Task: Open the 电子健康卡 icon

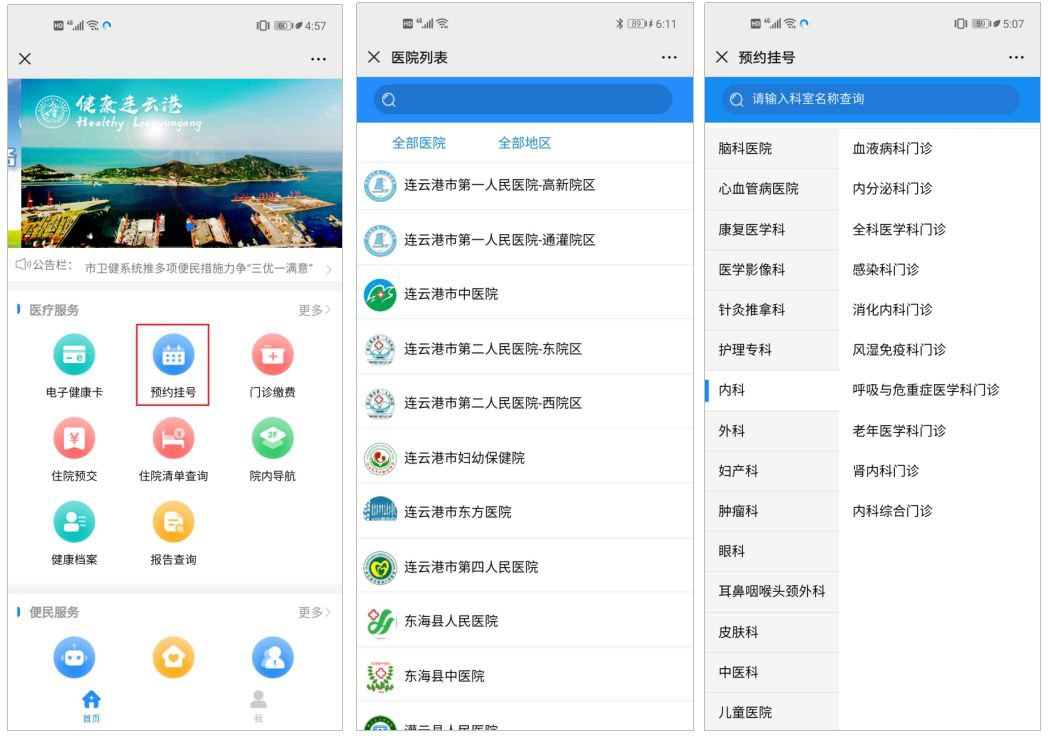Action: click(x=74, y=354)
